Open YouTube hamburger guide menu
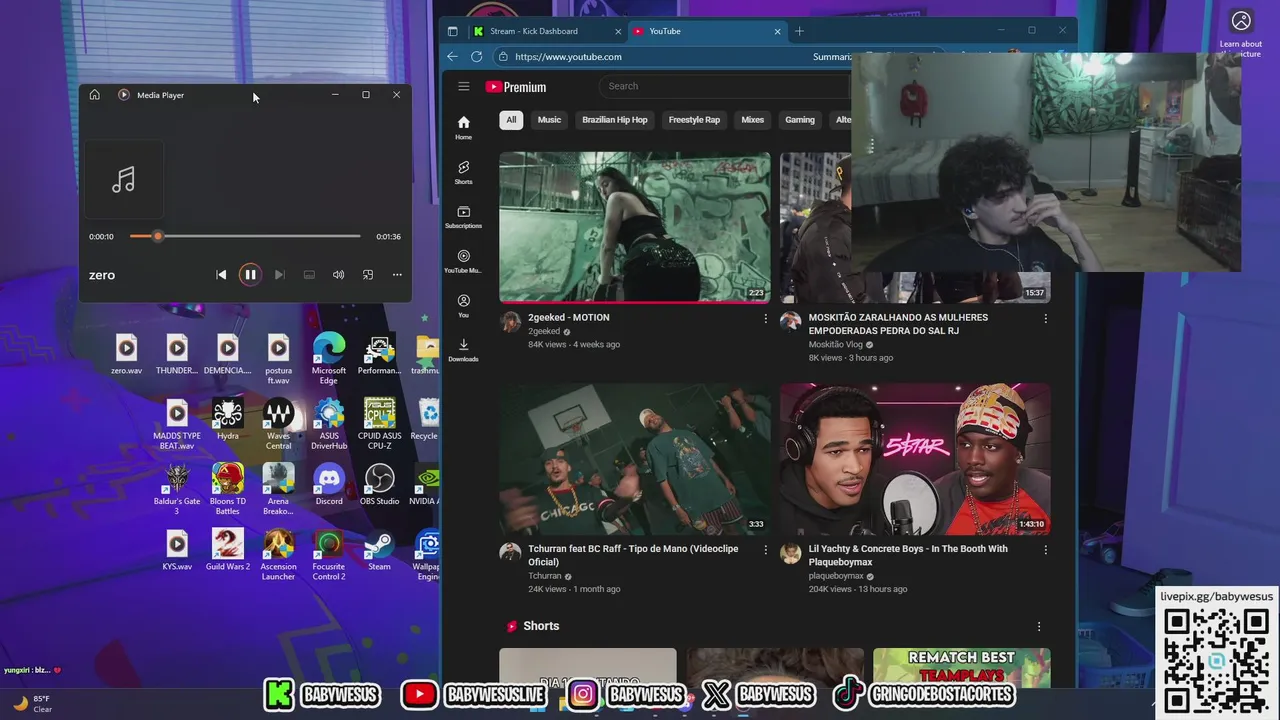Viewport: 1280px width, 720px height. point(463,87)
